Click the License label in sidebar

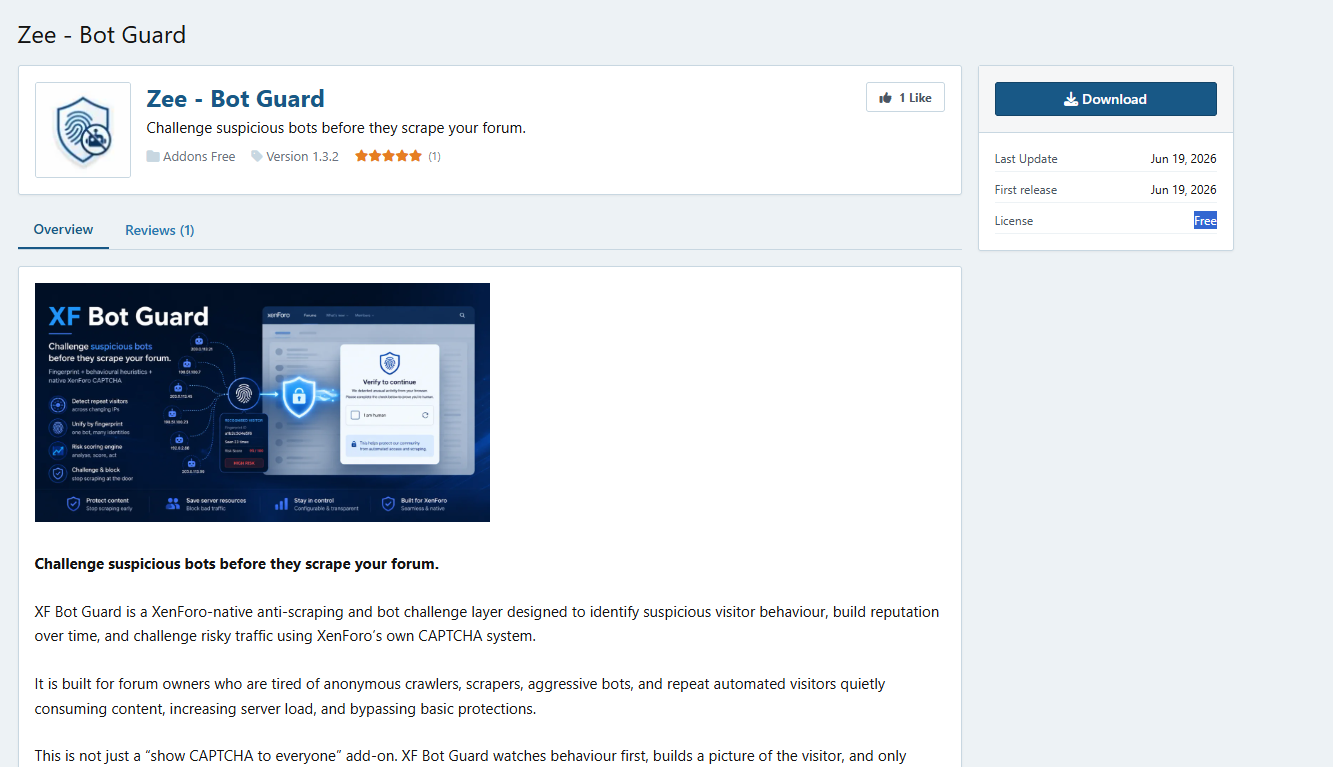[1014, 221]
